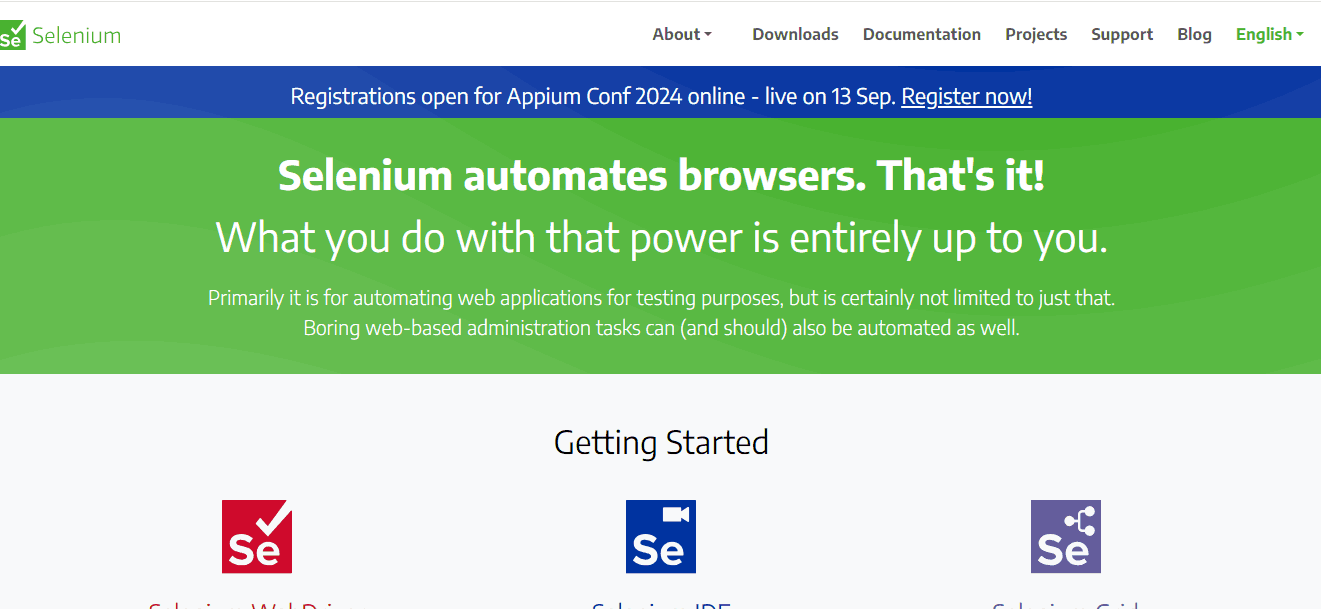Click the node-share symbol on the Grid badge

point(1080,521)
